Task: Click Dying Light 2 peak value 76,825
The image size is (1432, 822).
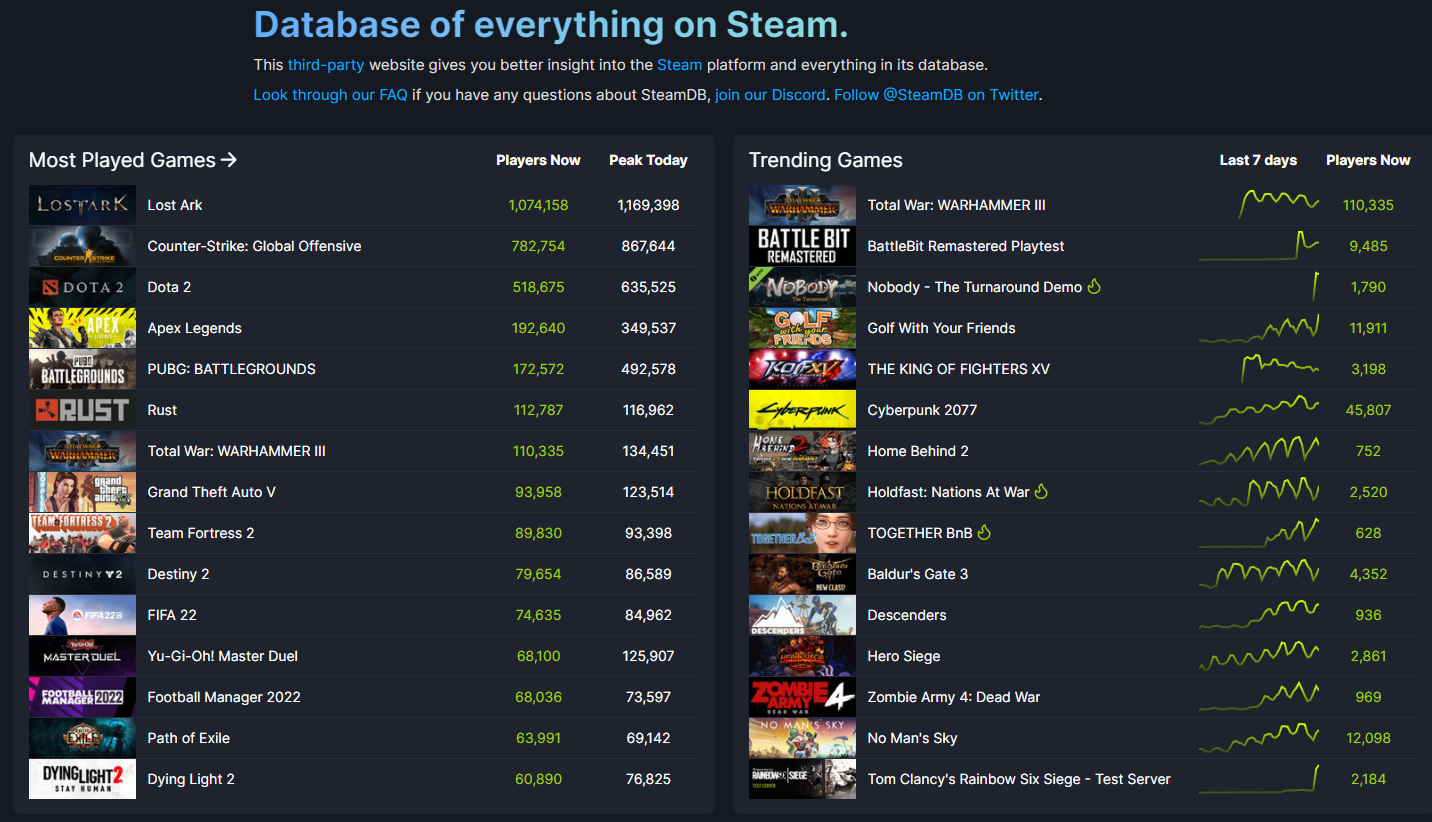Action: tap(648, 779)
